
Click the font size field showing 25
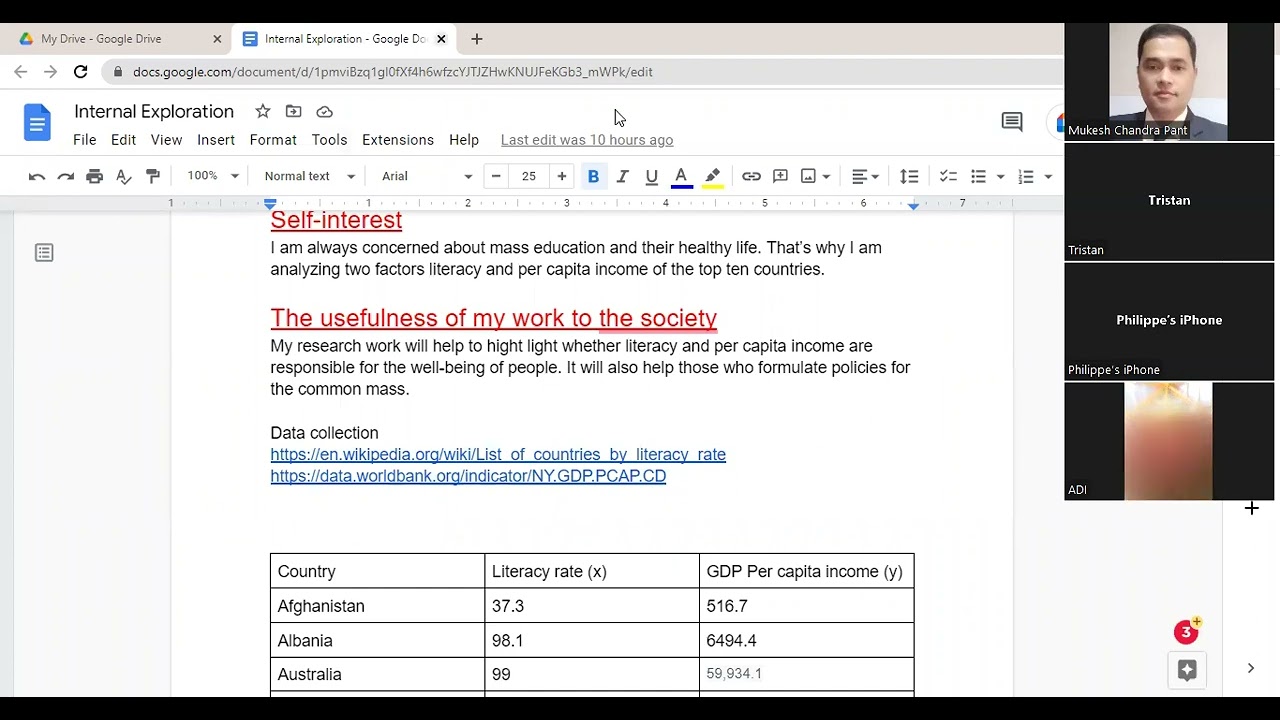(529, 176)
